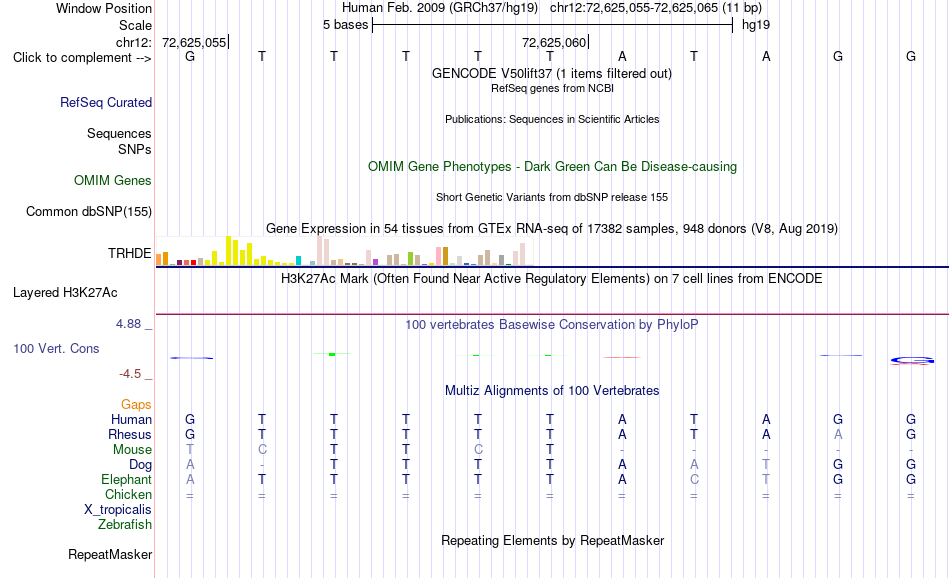Image resolution: width=950 pixels, height=578 pixels.
Task: Click the H3K27Ac Mark ENCODE track title
Action: [x=551, y=279]
